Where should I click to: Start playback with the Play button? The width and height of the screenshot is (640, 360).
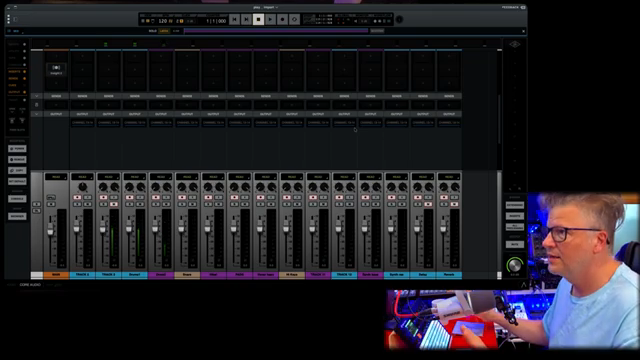point(270,19)
